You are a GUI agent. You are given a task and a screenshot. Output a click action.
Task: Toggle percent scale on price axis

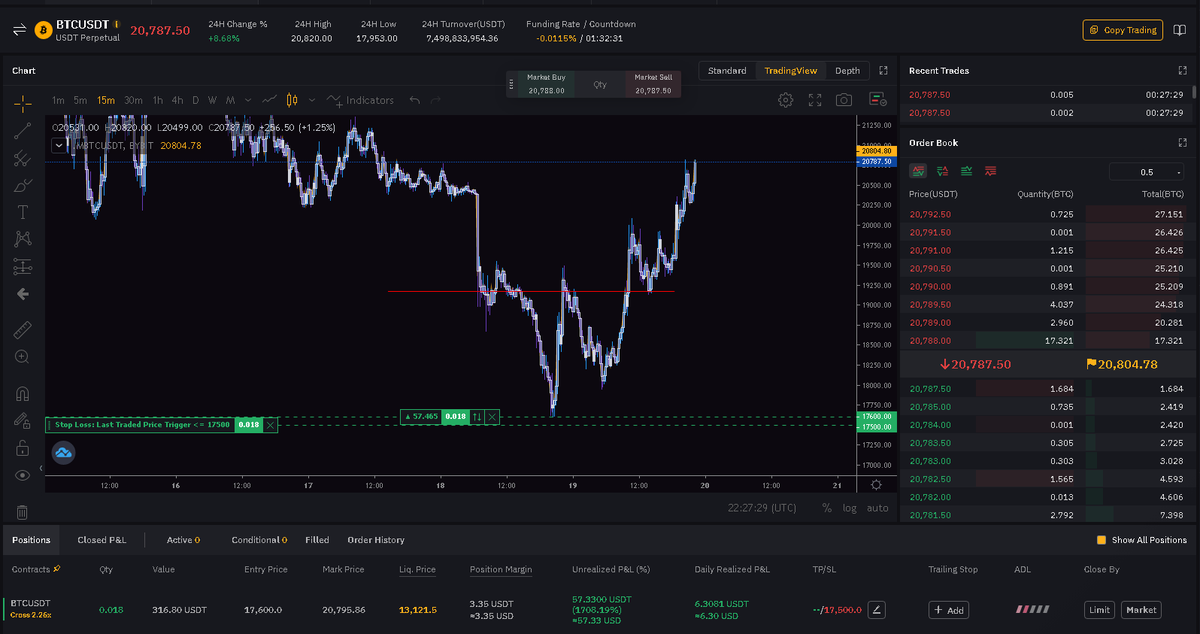point(827,508)
